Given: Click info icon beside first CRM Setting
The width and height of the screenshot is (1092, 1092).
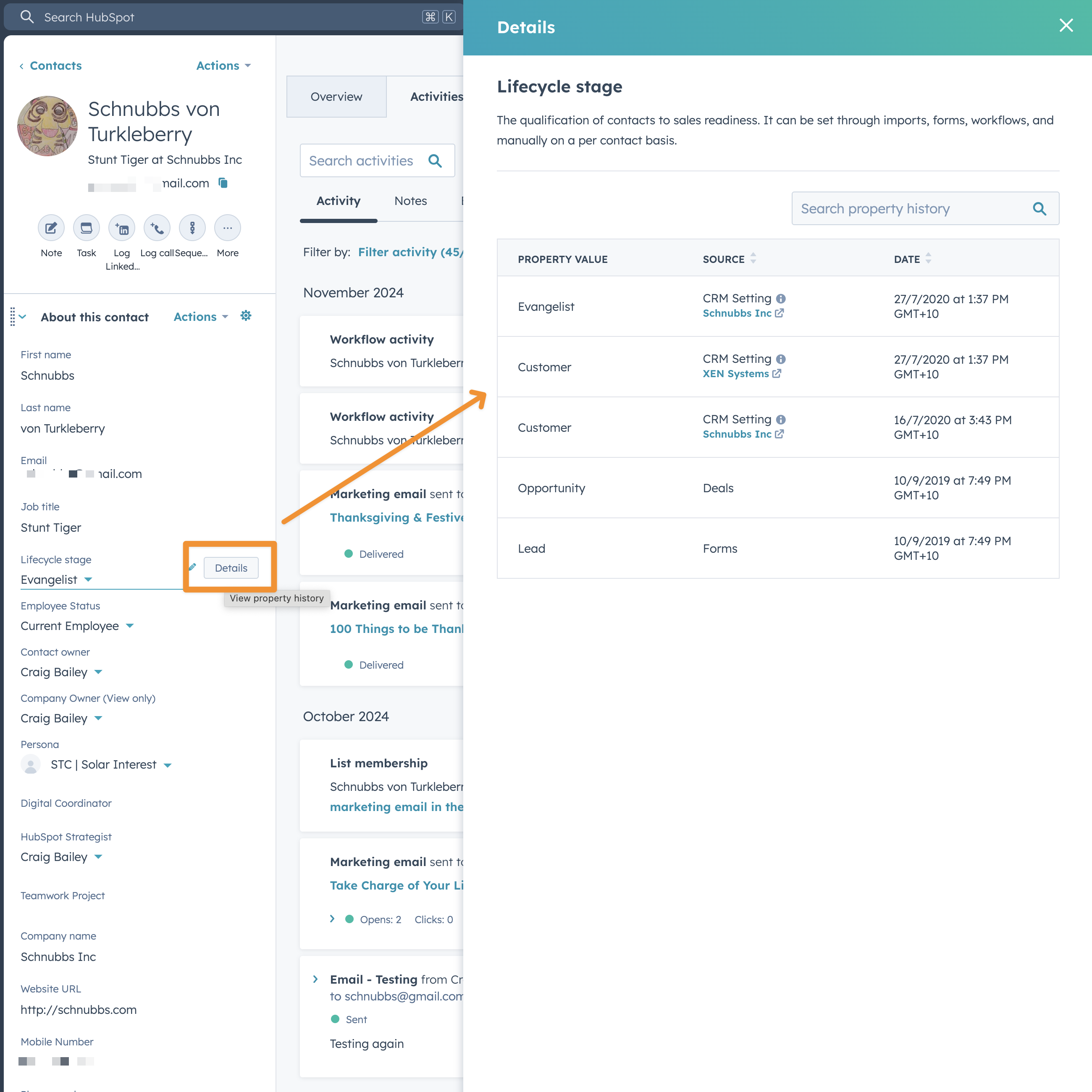Looking at the screenshot, I should point(780,299).
